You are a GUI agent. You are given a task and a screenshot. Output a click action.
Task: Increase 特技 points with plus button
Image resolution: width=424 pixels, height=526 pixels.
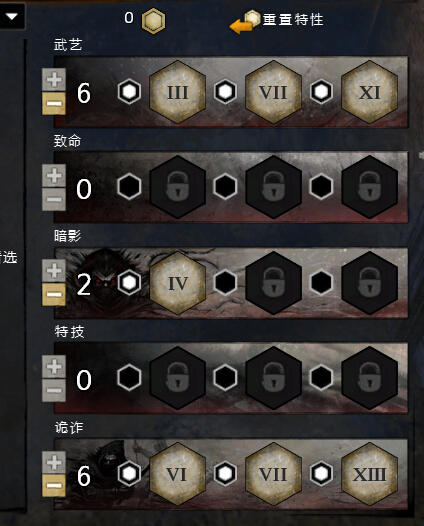[x=54, y=366]
